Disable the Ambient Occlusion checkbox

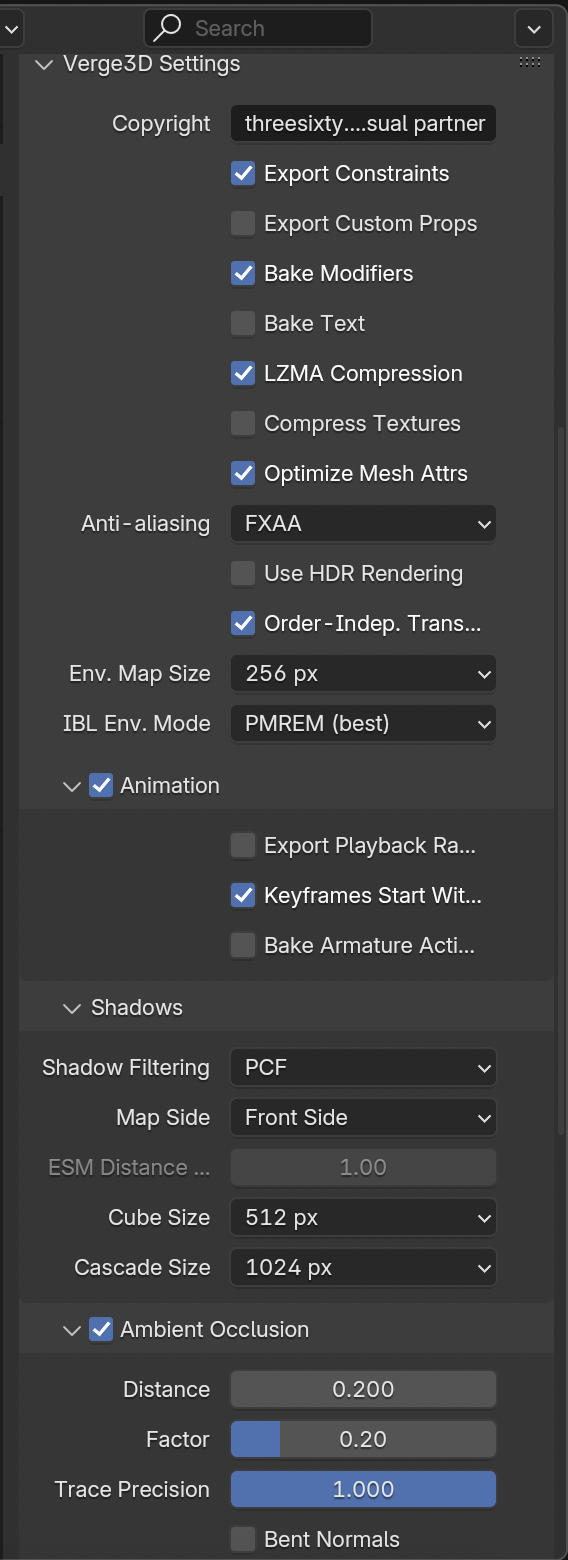[x=101, y=1330]
